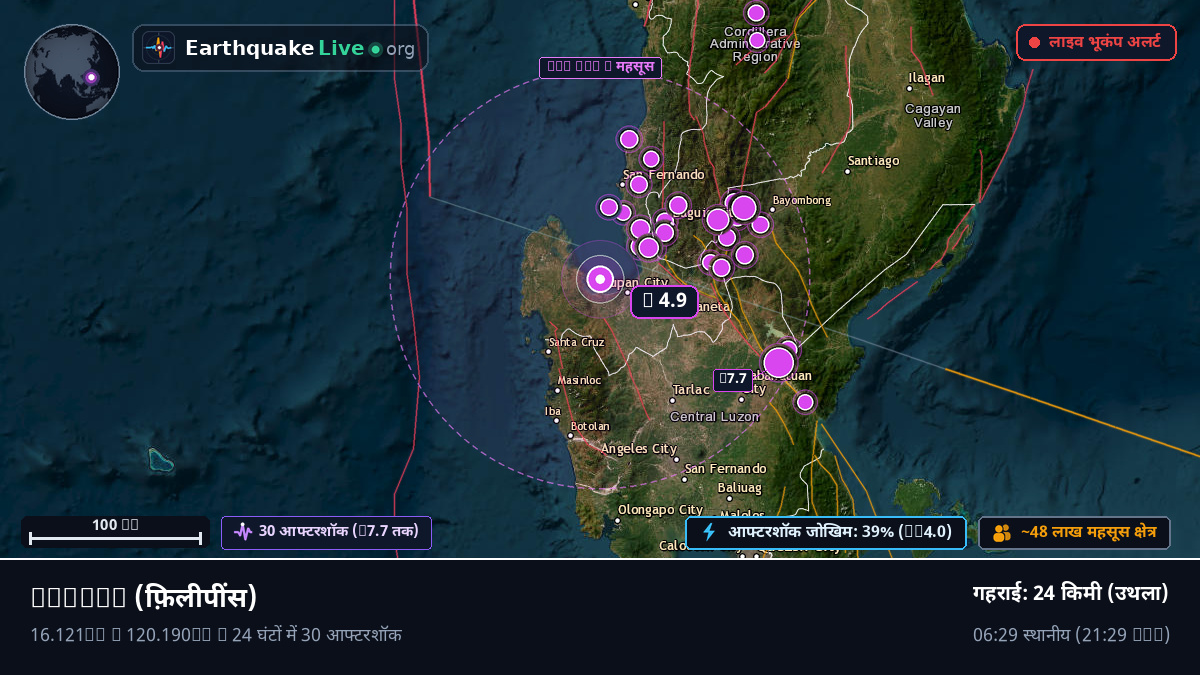Select the large aftershock circle above the 7.7 label

[778, 362]
